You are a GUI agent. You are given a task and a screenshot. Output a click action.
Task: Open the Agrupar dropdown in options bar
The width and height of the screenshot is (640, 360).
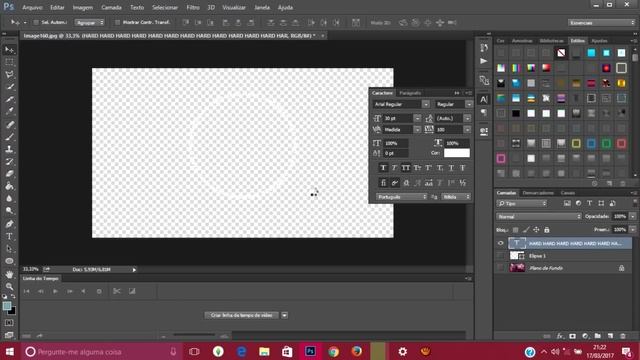[89, 22]
